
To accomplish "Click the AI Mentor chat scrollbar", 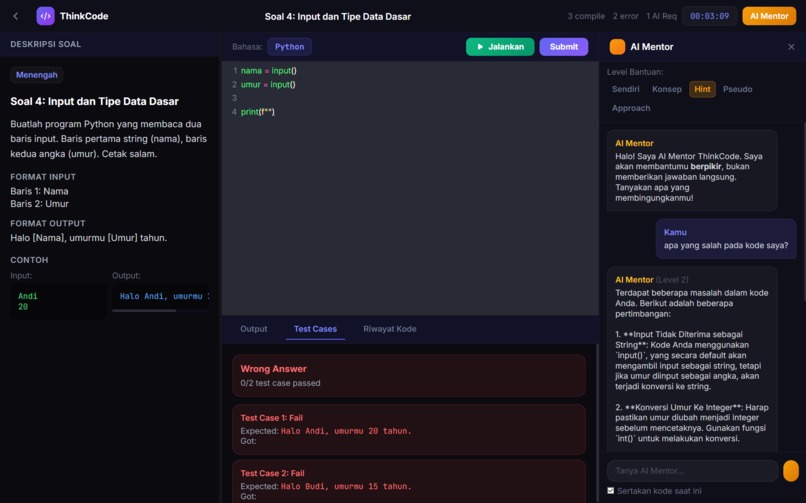I will coord(804,211).
